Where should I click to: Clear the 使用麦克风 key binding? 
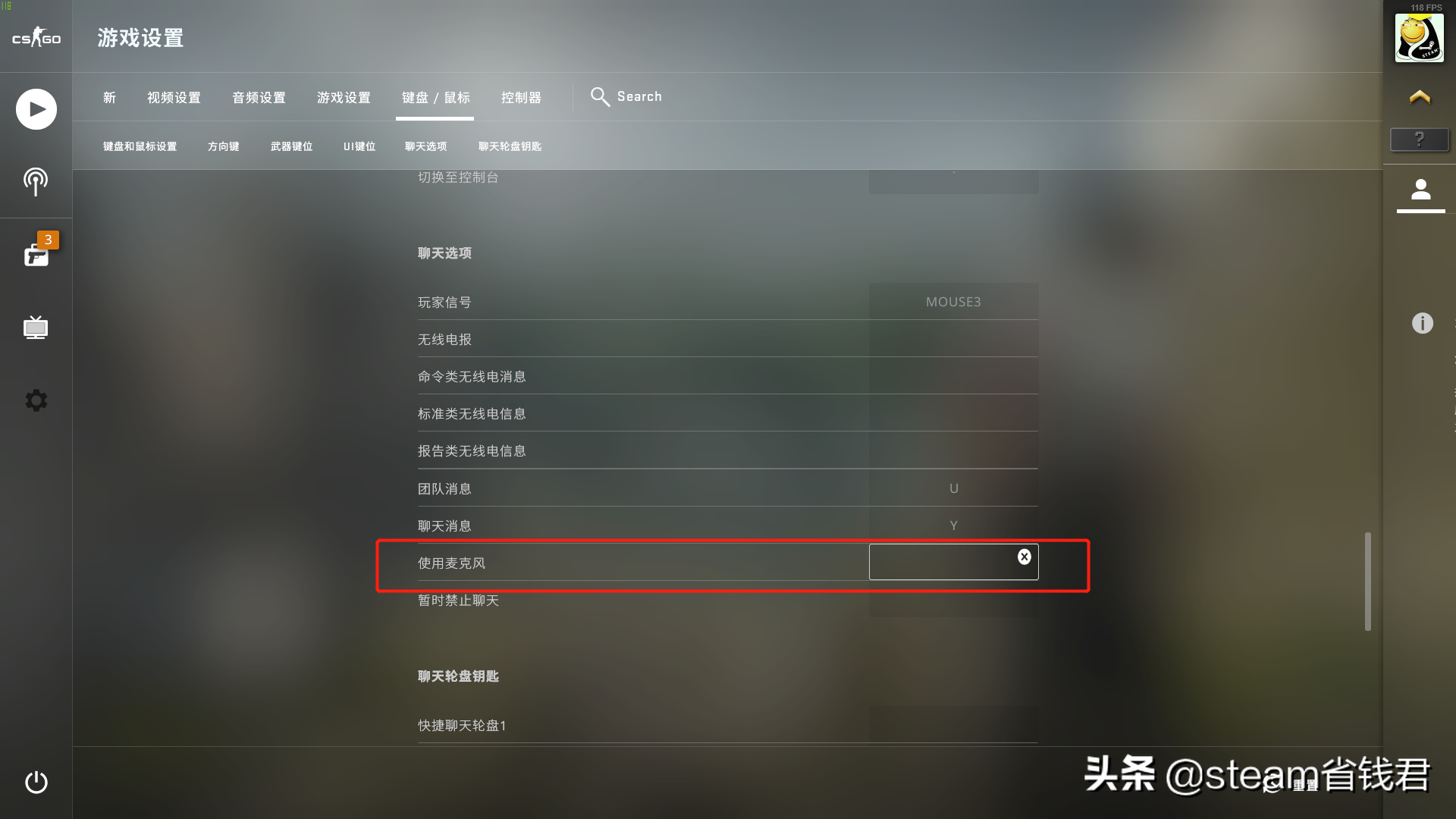1024,557
